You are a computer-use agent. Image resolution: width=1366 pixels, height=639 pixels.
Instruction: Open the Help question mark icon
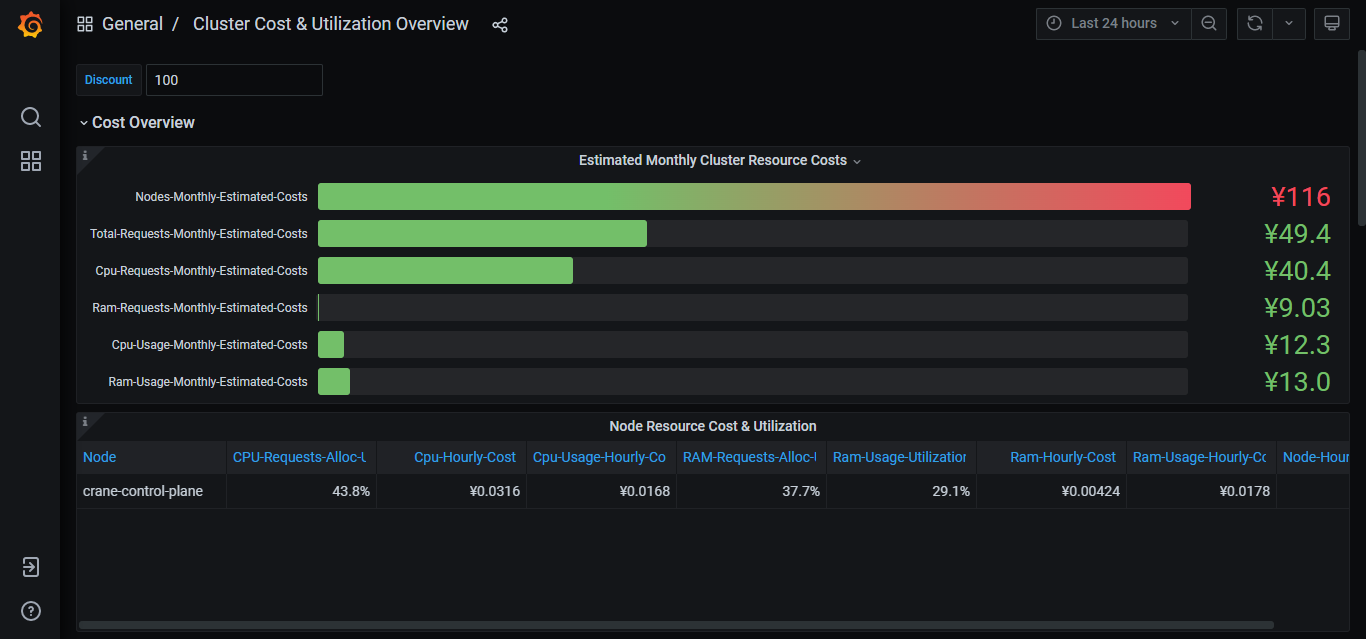pyautogui.click(x=31, y=611)
